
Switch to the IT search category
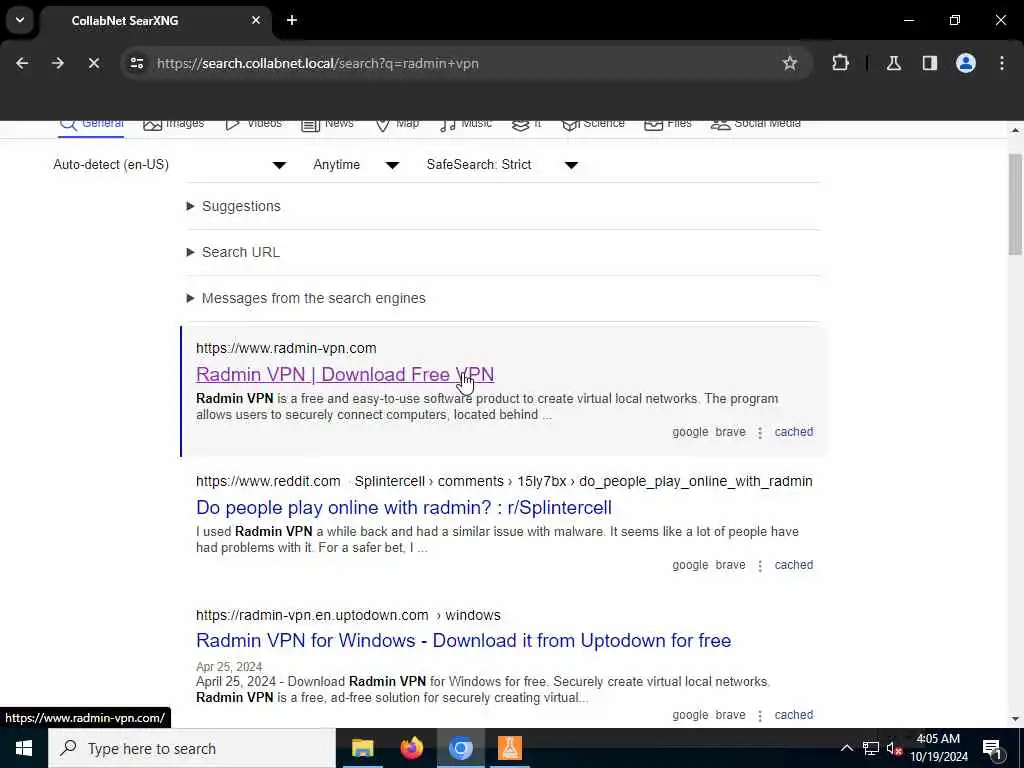(526, 124)
